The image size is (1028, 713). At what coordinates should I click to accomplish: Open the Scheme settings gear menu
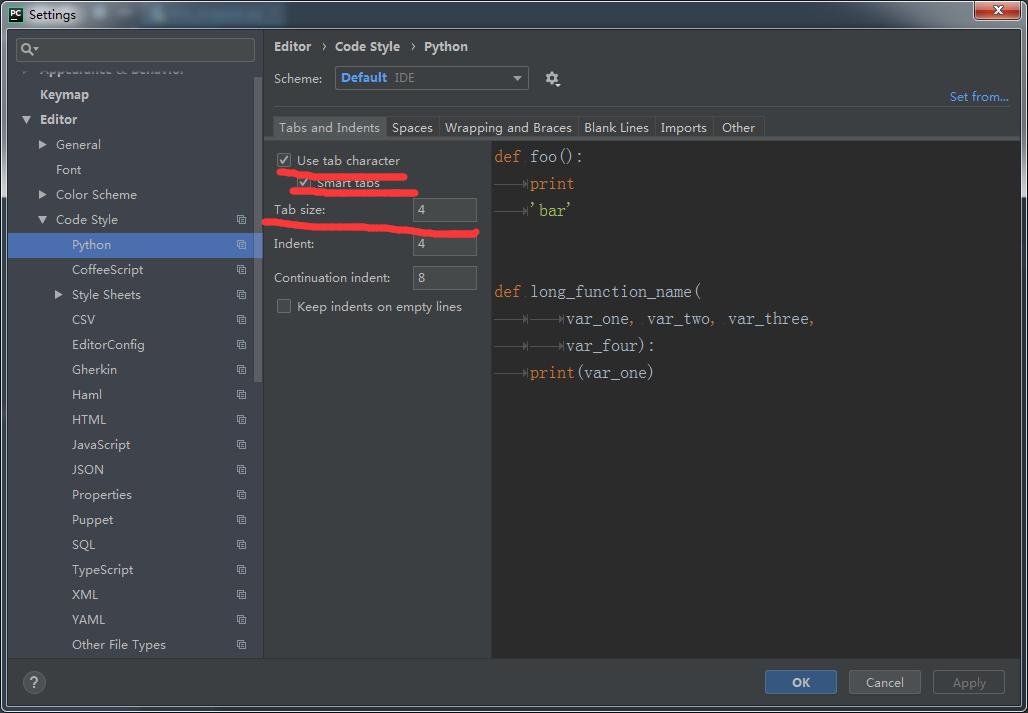[552, 77]
